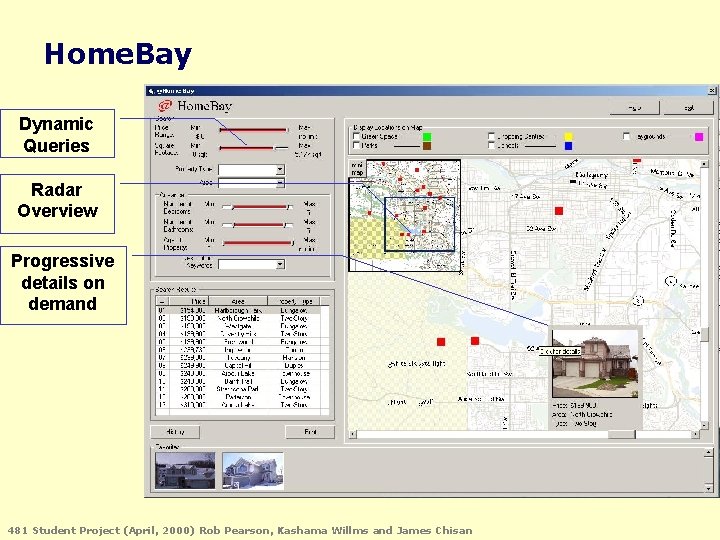The height and width of the screenshot is (540, 720).
Task: Click the lower circular highway shield on the map
Action: click(638, 301)
